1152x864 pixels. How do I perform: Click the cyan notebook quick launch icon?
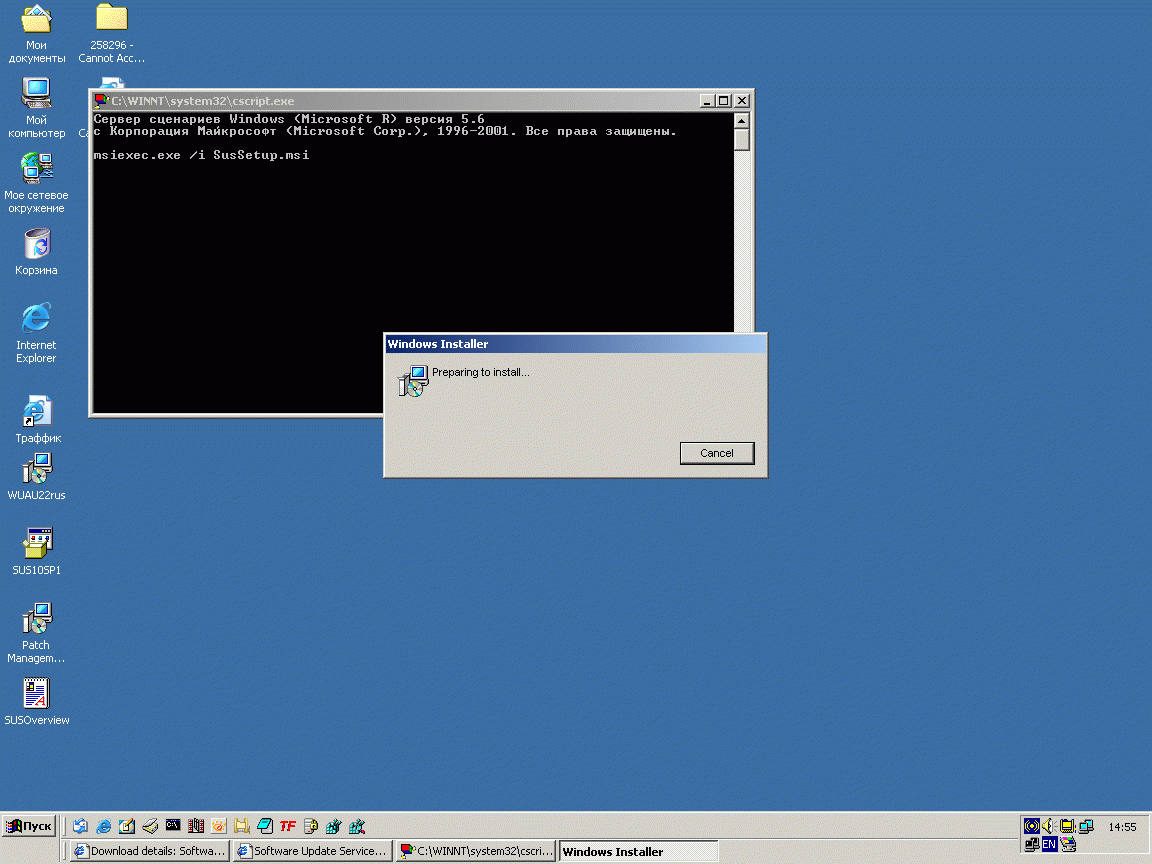pos(264,826)
